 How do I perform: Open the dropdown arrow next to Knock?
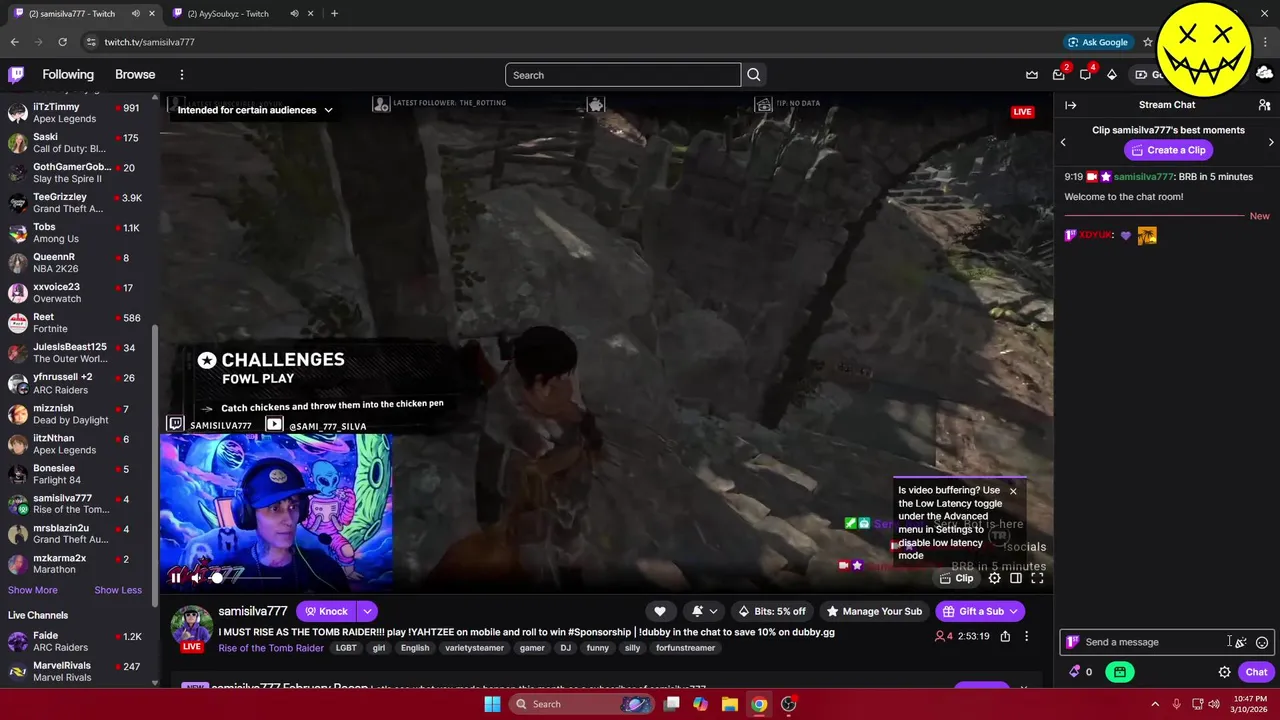(367, 611)
